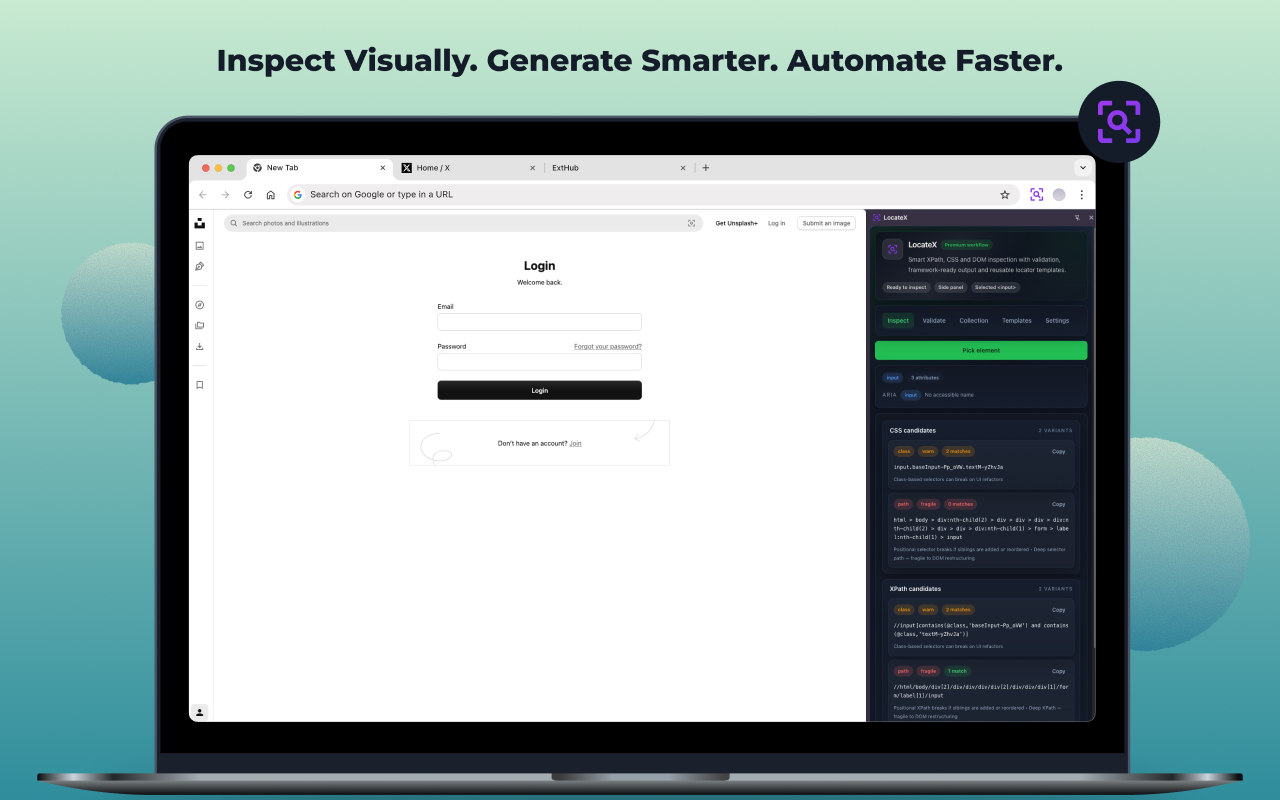Click the LocateX logo in panel header card
1280x800 pixels.
[892, 249]
